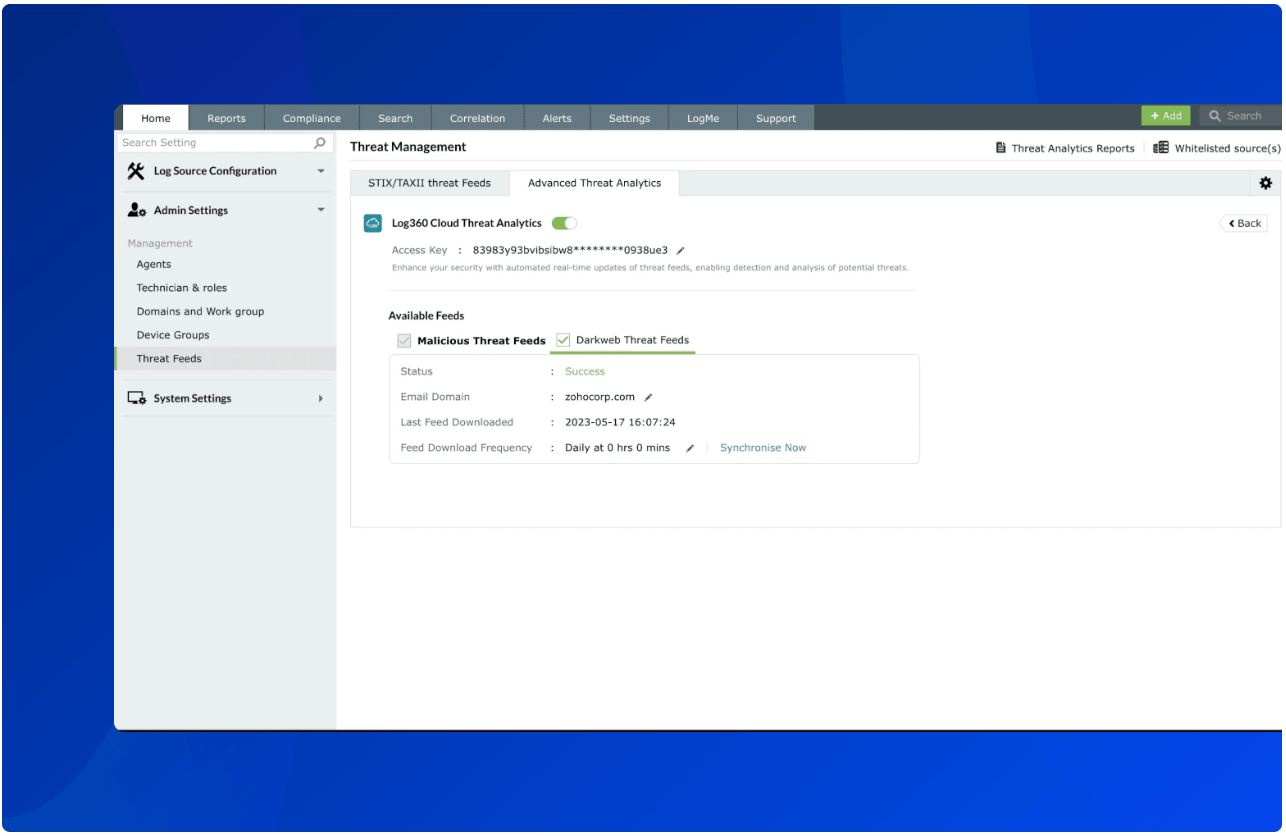Click the green Add button
This screenshot has width=1286, height=836.
pos(1165,116)
